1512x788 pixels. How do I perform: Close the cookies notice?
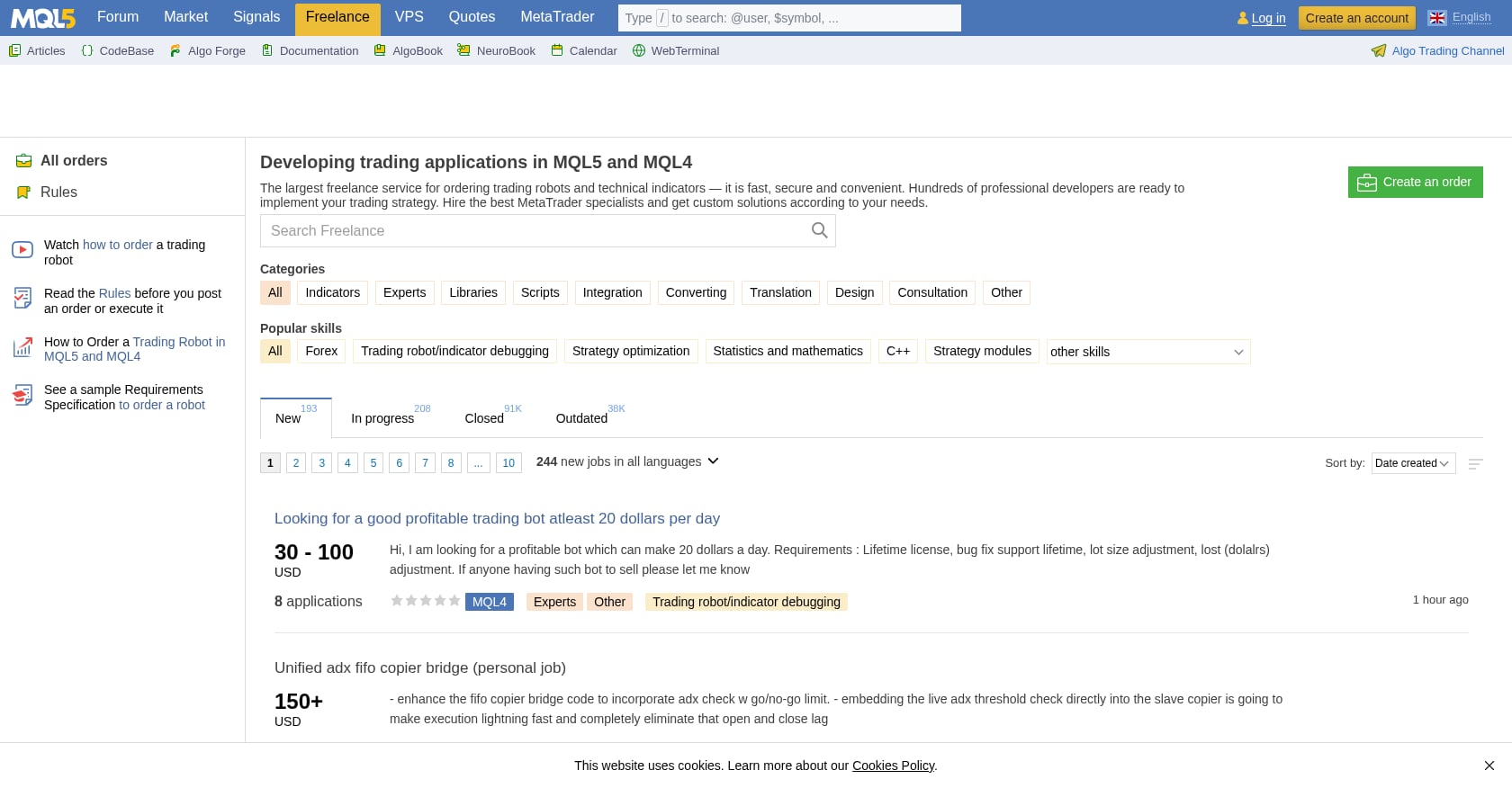1489,766
